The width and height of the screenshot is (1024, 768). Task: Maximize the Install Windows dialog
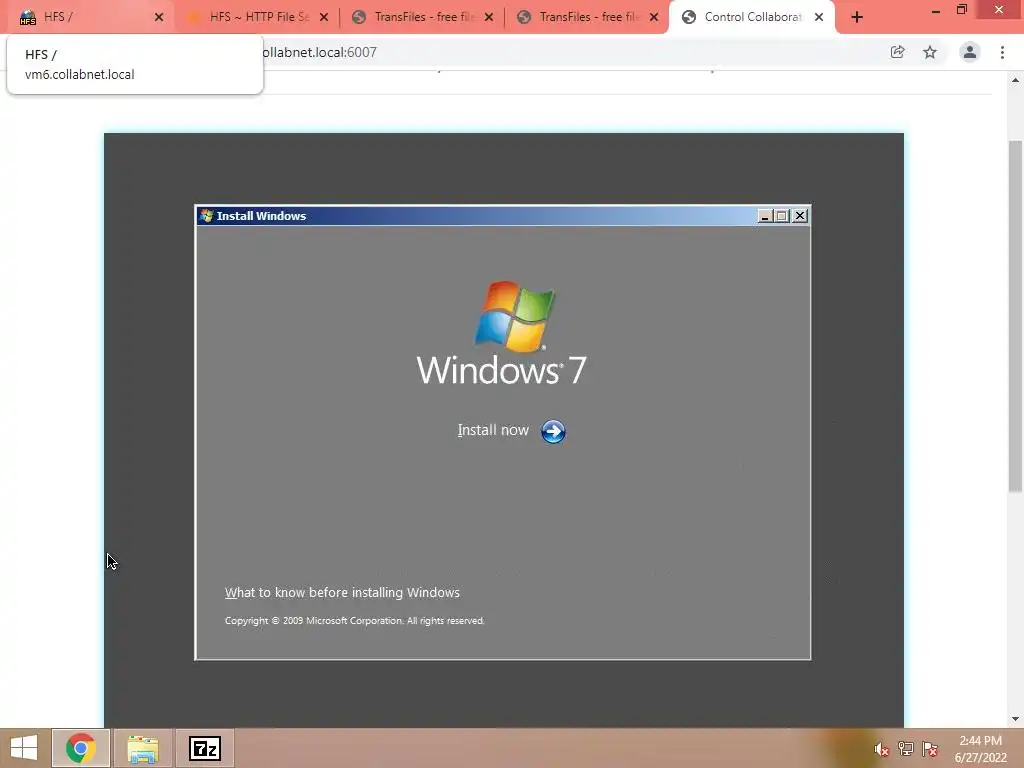[782, 216]
